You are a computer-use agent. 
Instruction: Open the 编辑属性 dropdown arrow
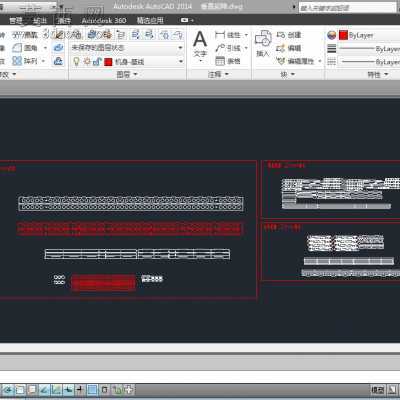point(320,61)
